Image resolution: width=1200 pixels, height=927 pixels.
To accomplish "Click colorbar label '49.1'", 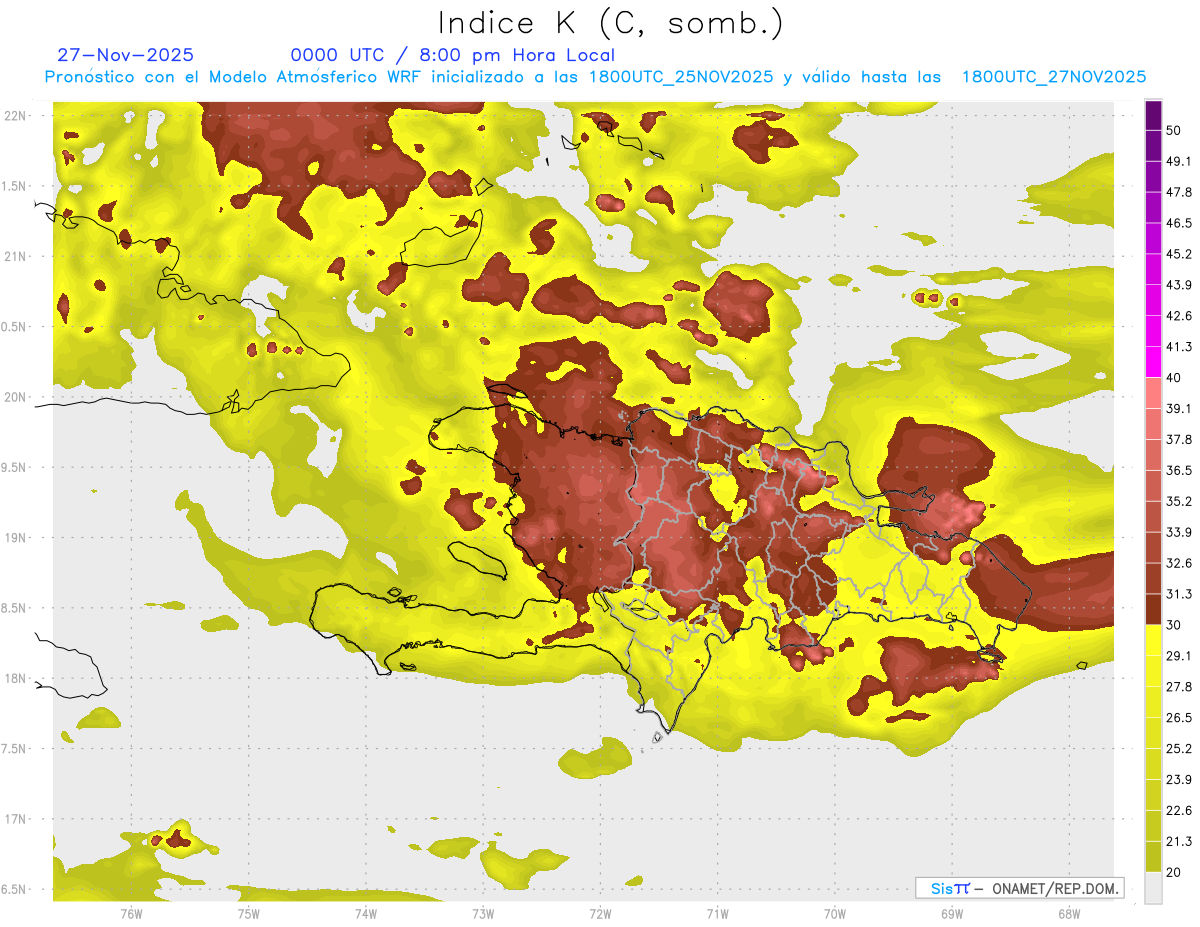I will click(1179, 161).
